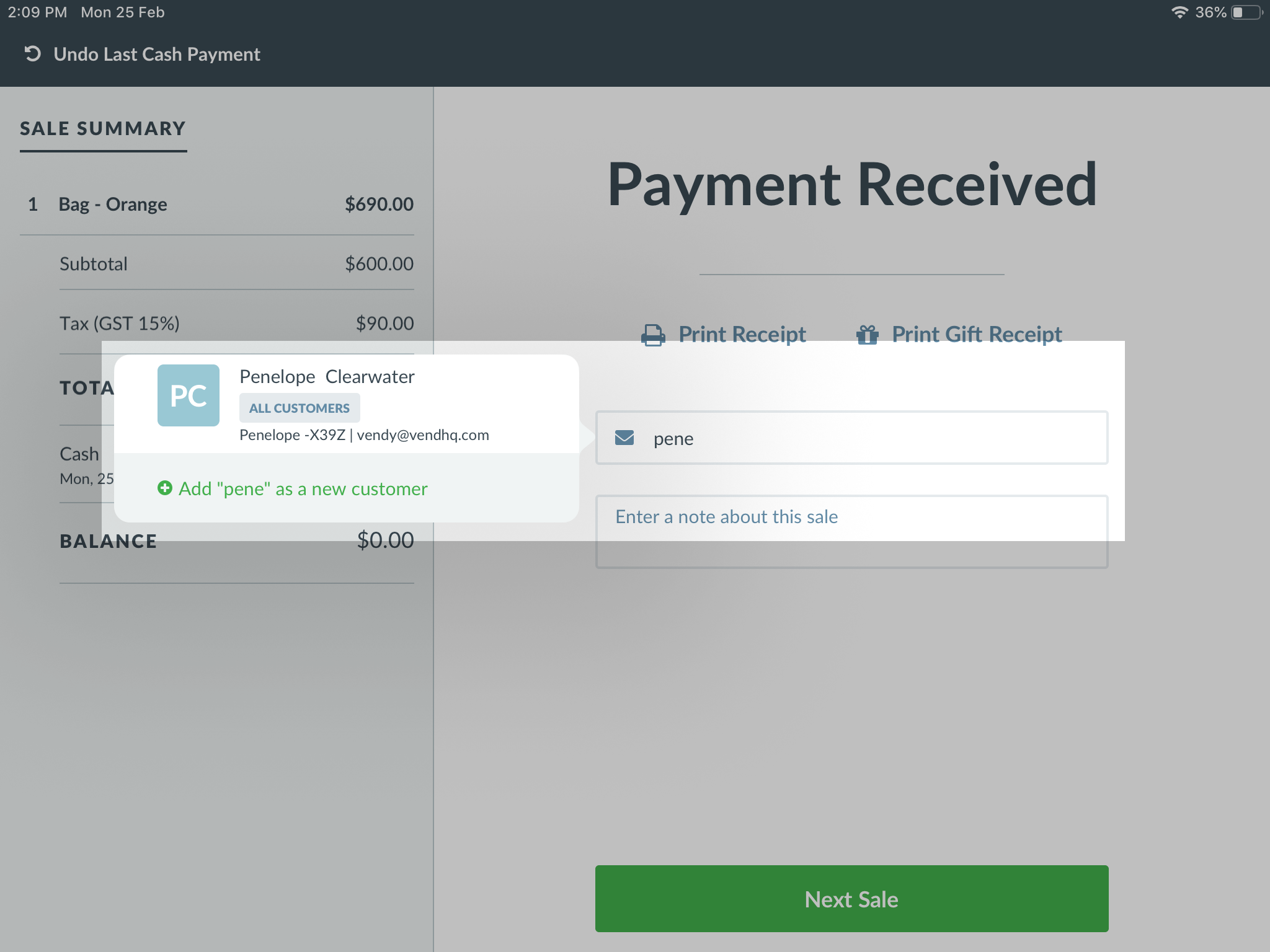
Task: Select the SALE SUMMARY tab heading
Action: [103, 129]
